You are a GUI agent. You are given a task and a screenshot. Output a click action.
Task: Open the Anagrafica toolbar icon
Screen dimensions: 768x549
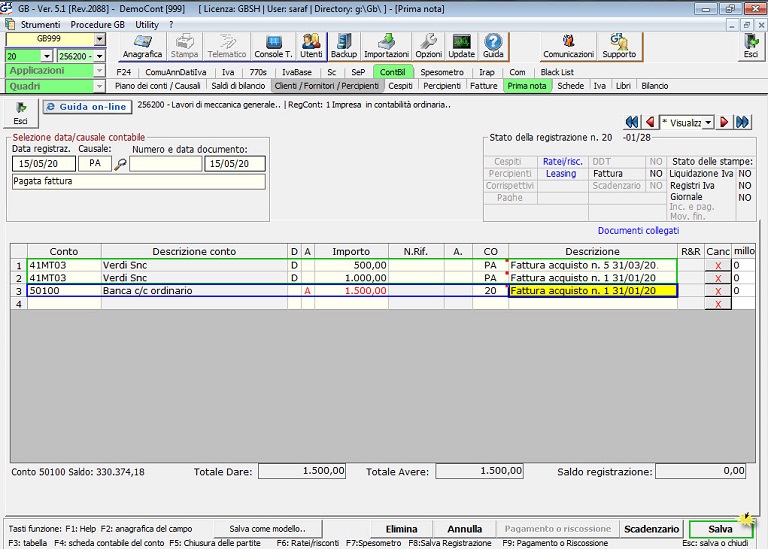pos(142,46)
